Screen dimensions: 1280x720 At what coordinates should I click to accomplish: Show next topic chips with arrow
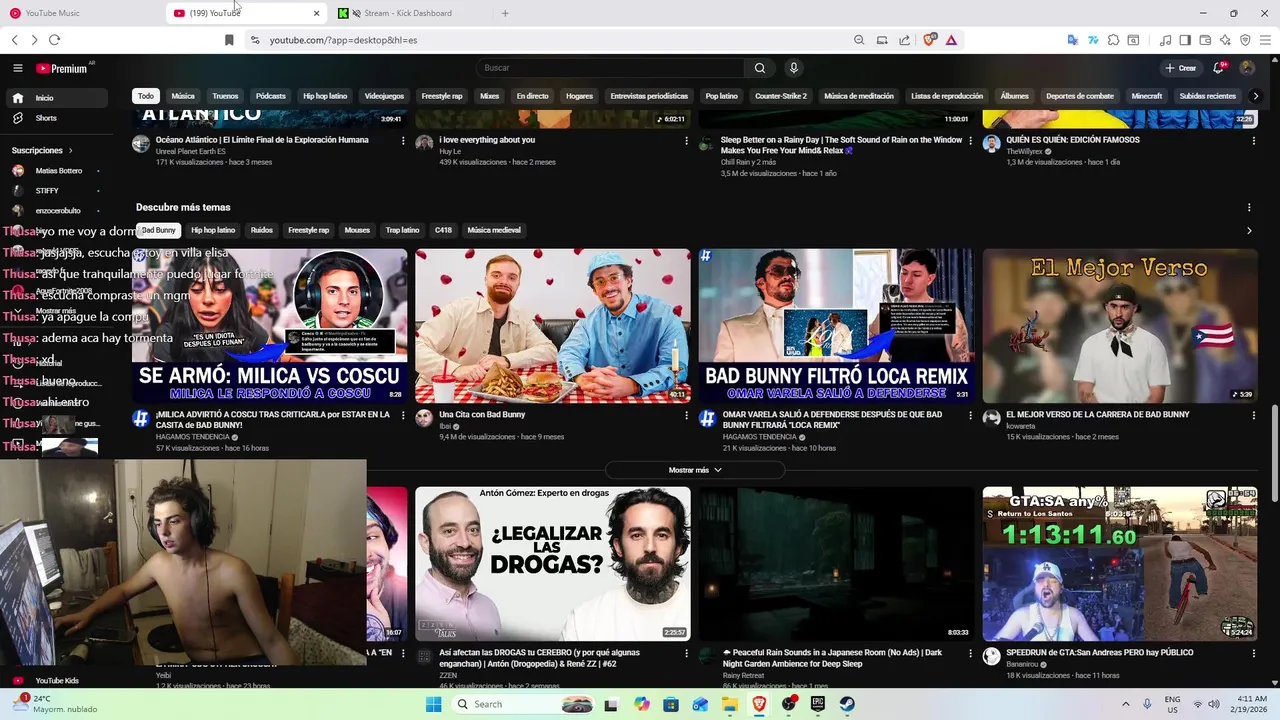coord(1249,230)
